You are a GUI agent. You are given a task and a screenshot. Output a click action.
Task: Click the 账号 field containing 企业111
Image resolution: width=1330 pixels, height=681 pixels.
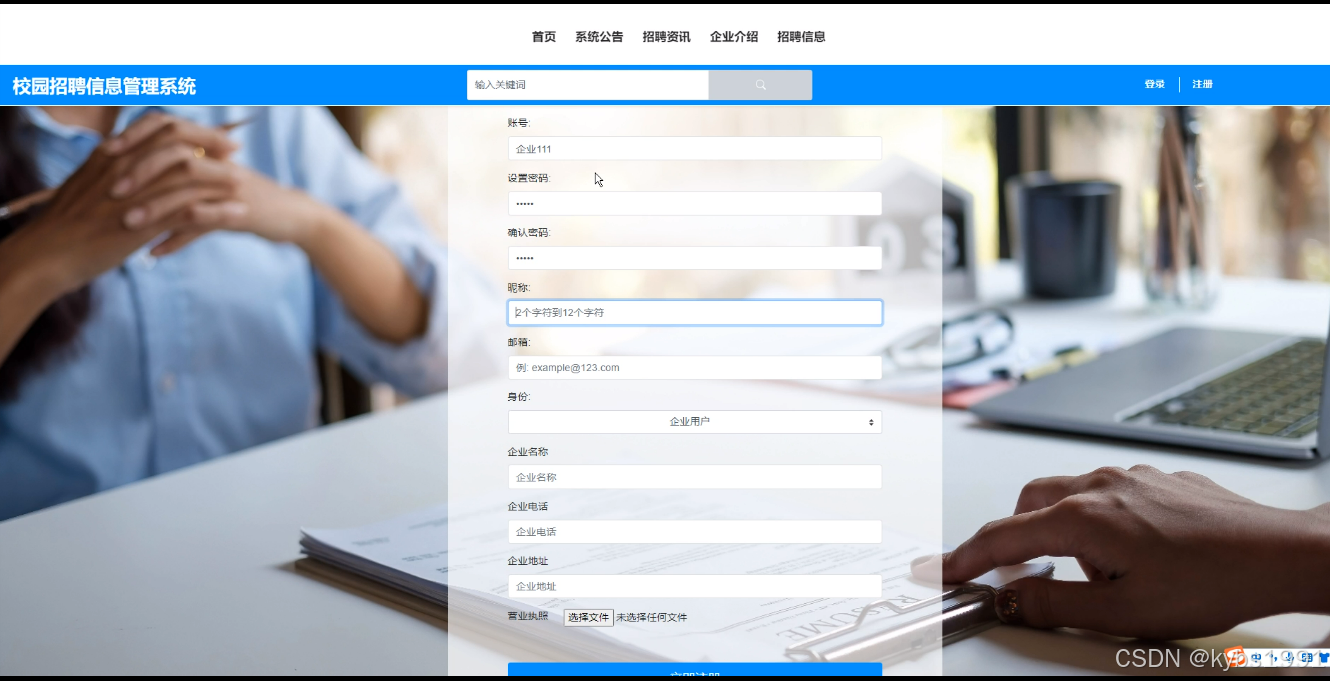click(x=695, y=149)
